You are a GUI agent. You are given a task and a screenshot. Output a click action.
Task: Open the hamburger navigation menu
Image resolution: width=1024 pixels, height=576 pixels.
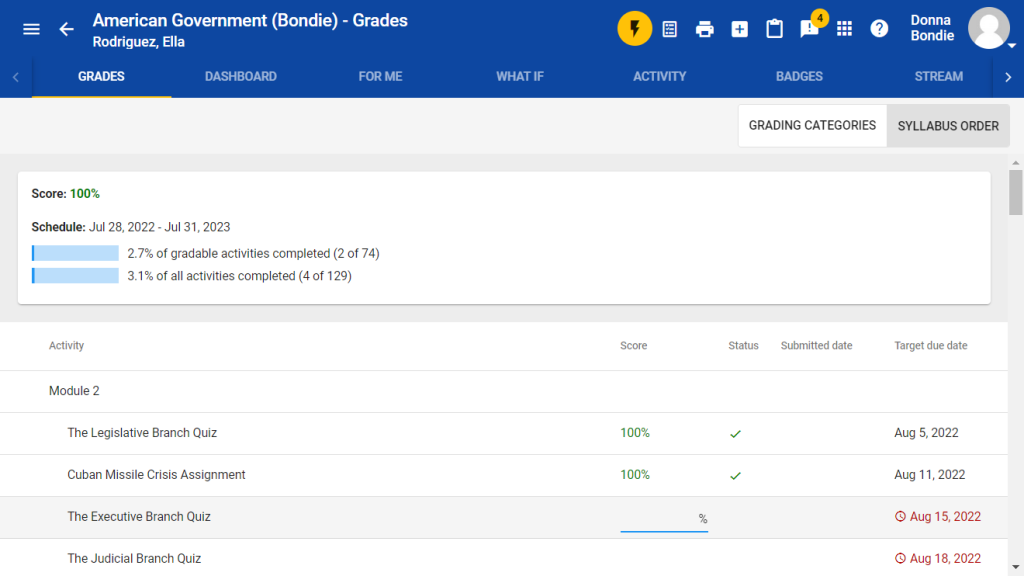(31, 29)
